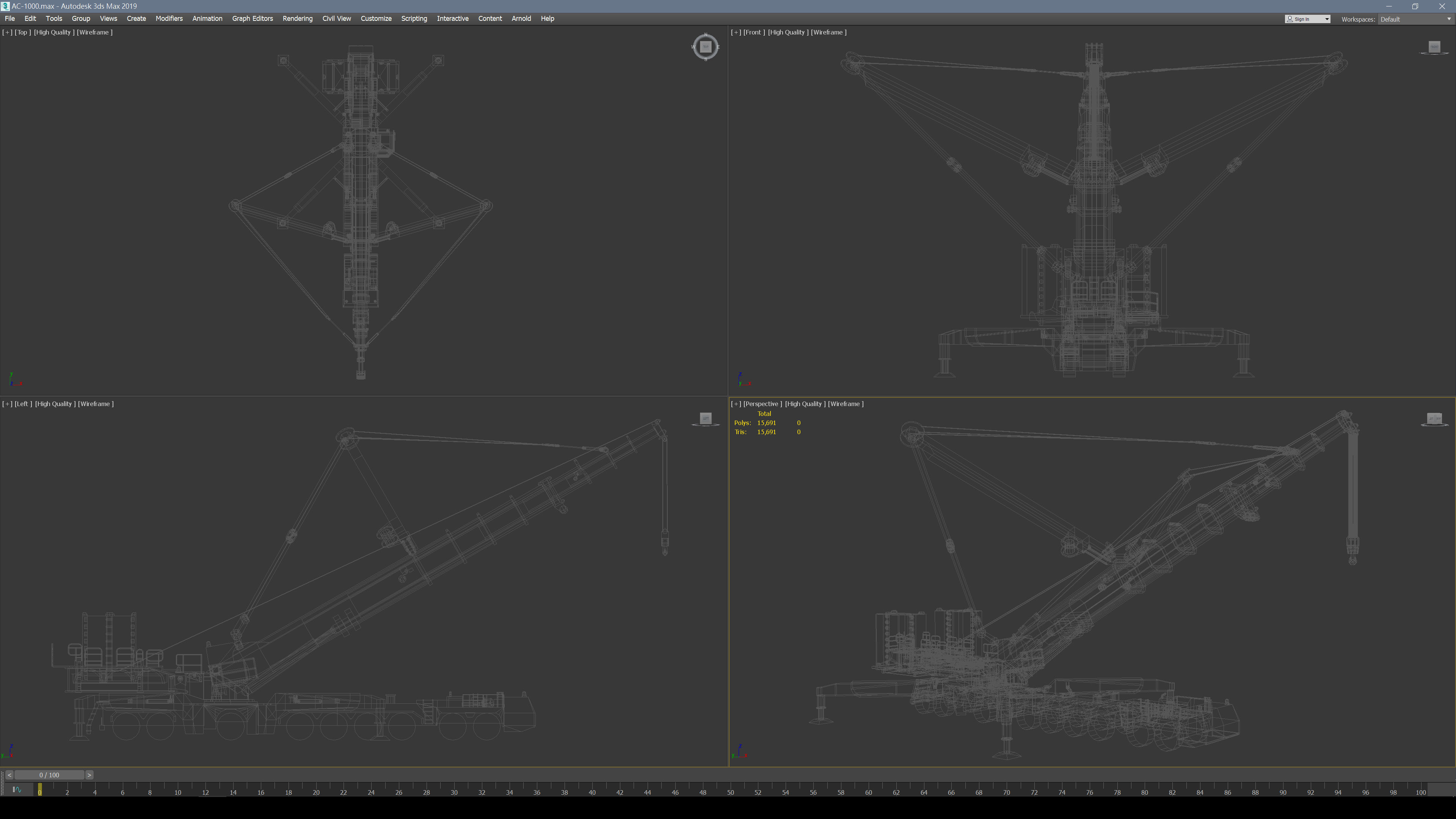Open [High Quality] menu in Left viewport

tap(55, 403)
